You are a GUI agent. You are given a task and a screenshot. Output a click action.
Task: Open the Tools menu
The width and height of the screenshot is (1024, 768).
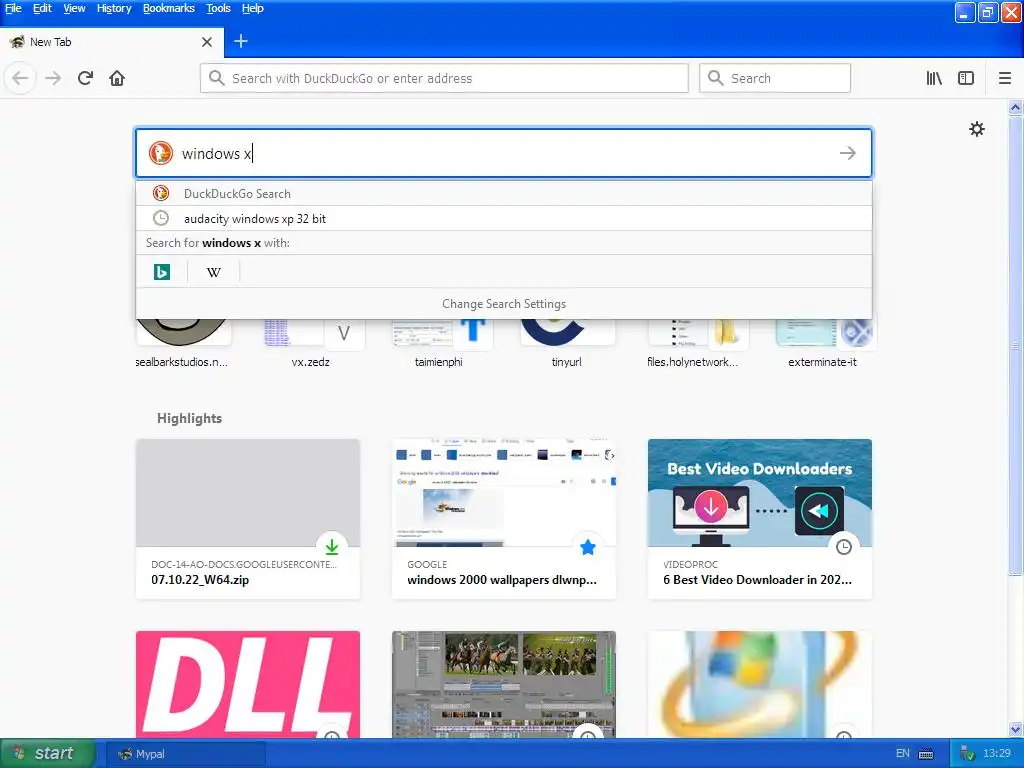tap(218, 8)
